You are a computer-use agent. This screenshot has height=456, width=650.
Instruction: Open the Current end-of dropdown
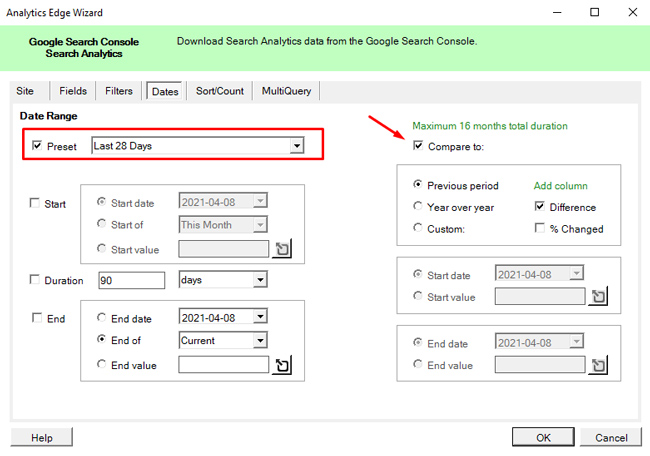click(260, 340)
